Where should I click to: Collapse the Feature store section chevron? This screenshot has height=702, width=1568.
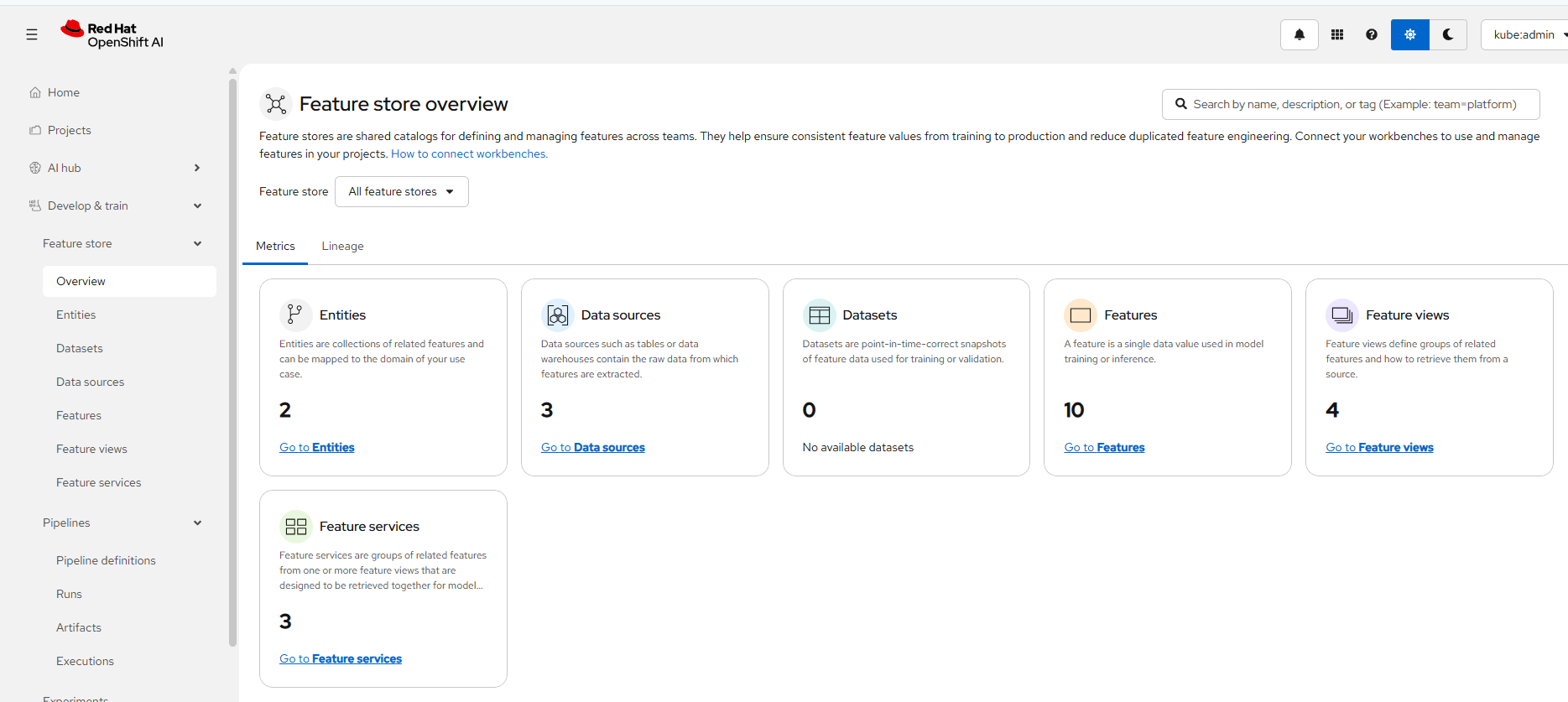(197, 243)
